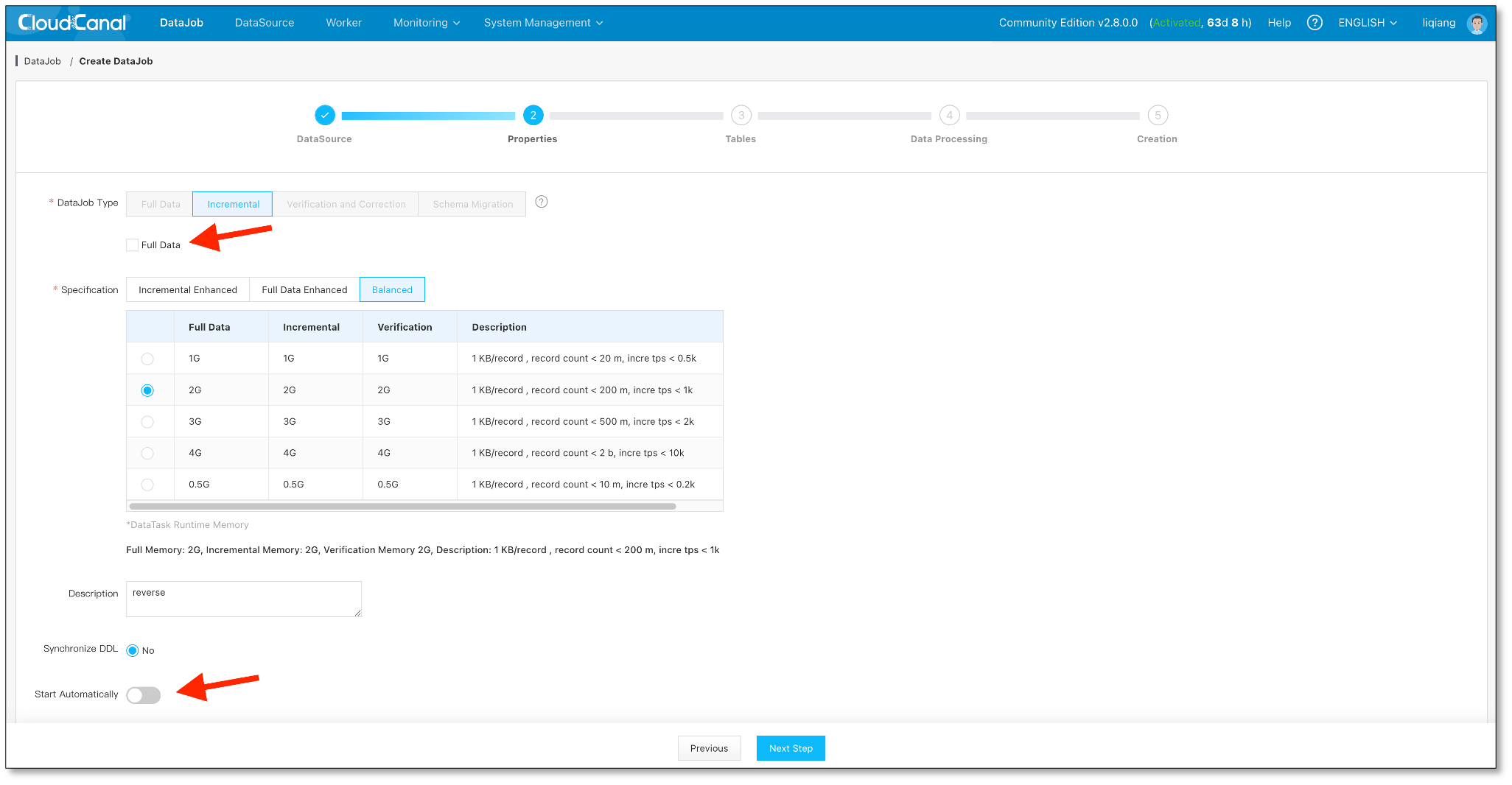Click the completed DataSource step checkmark

[x=325, y=116]
